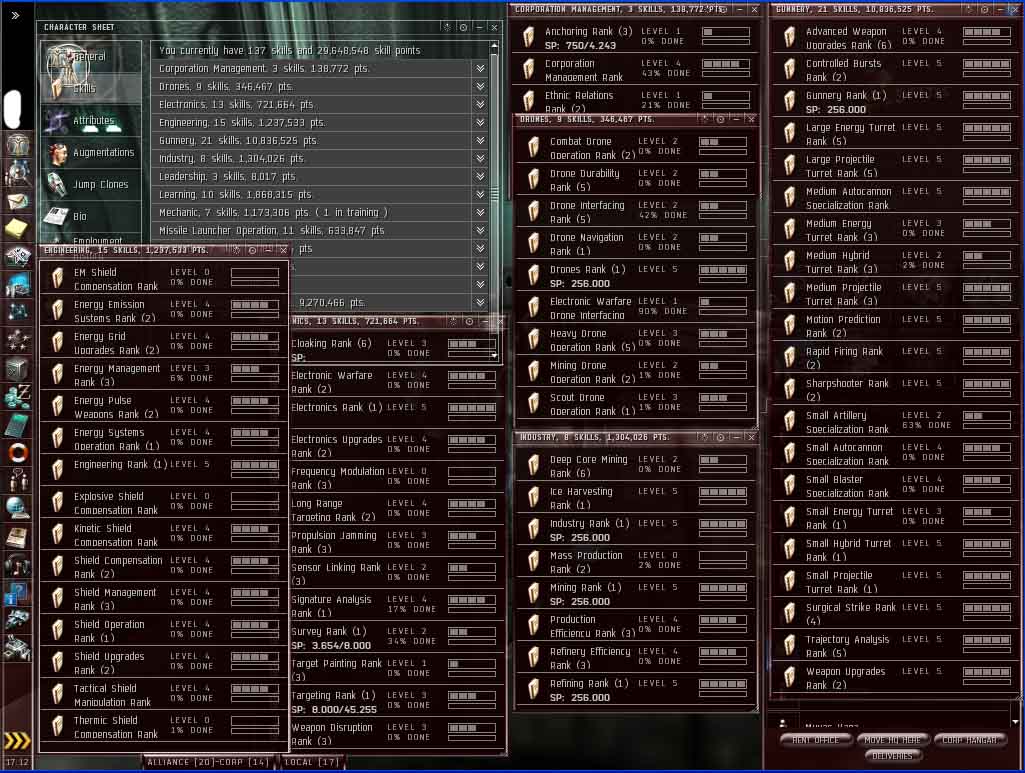1025x773 pixels.
Task: Toggle the pin on Electronics window
Action: point(454,321)
